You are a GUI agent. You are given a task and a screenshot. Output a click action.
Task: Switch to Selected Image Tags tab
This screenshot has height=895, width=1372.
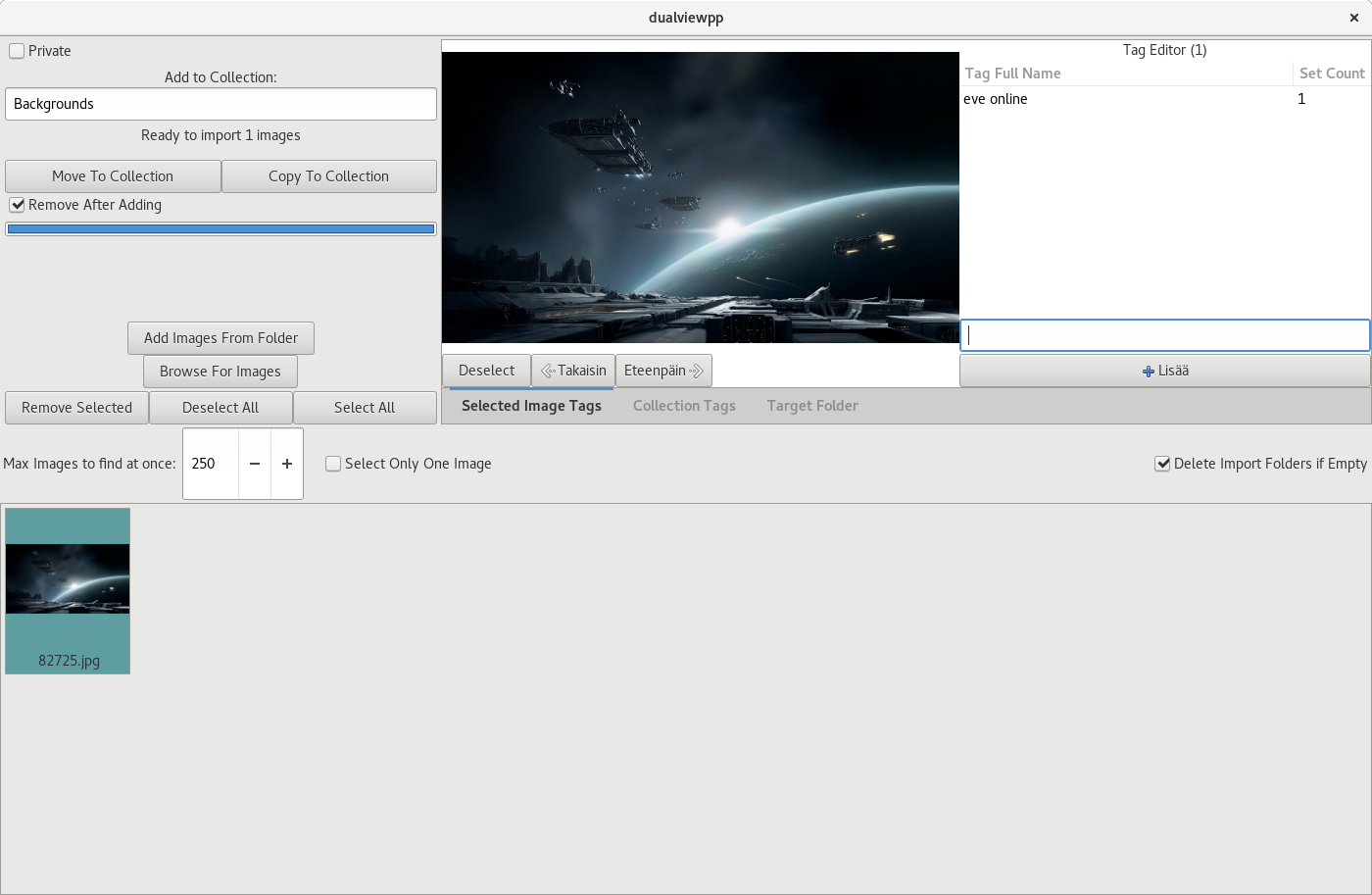tap(531, 406)
